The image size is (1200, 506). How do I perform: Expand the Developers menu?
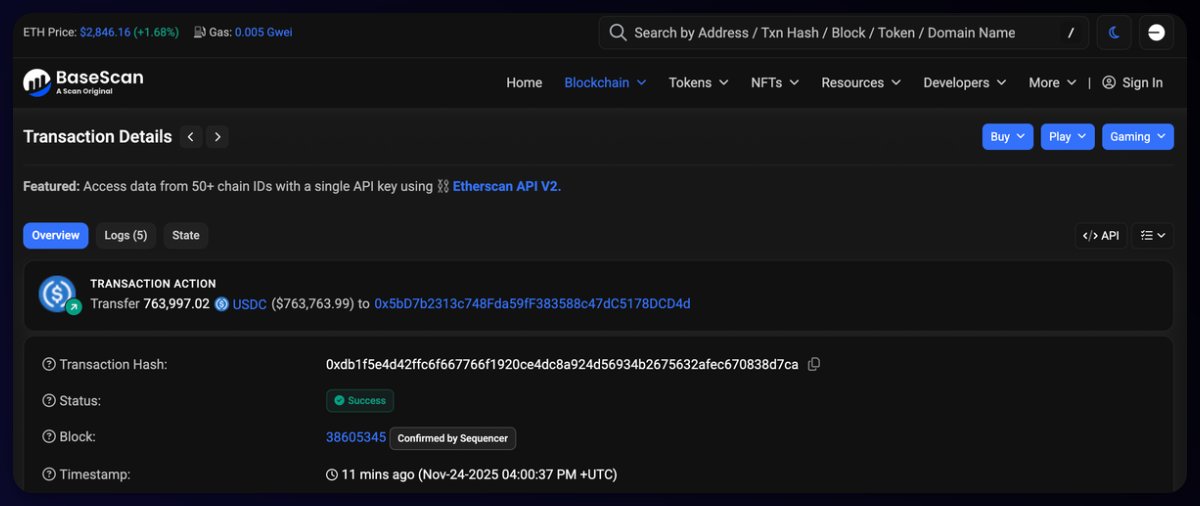click(965, 83)
